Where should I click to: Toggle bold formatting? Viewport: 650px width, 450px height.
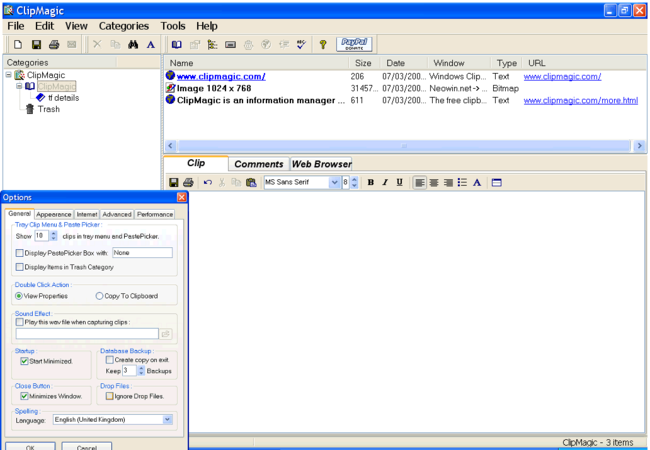pyautogui.click(x=371, y=182)
